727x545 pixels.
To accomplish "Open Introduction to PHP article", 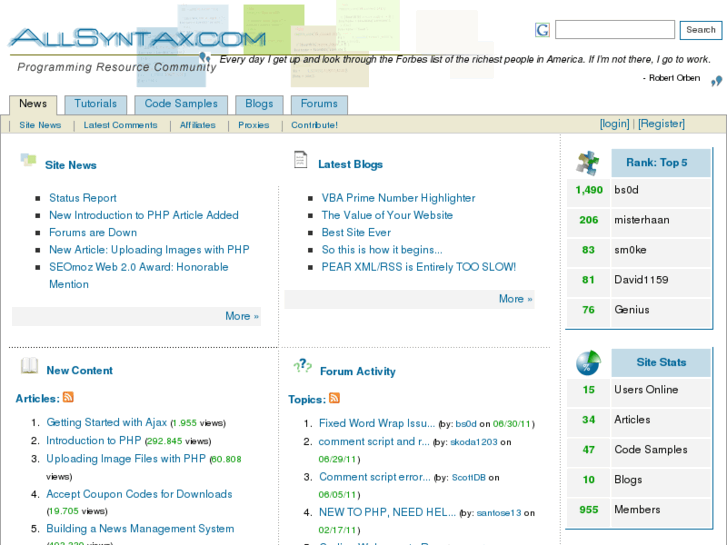I will tap(94, 441).
